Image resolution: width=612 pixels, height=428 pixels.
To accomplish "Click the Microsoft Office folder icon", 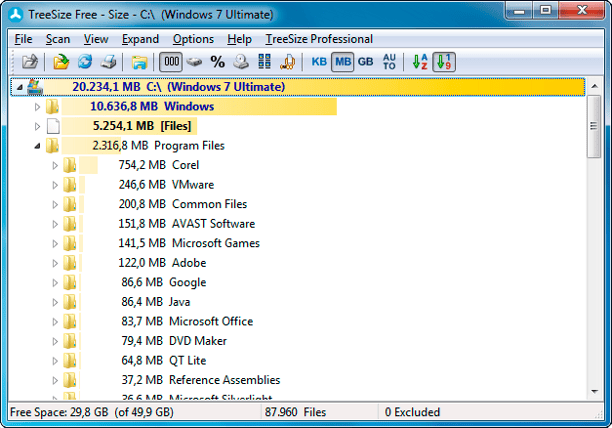I will [x=70, y=321].
